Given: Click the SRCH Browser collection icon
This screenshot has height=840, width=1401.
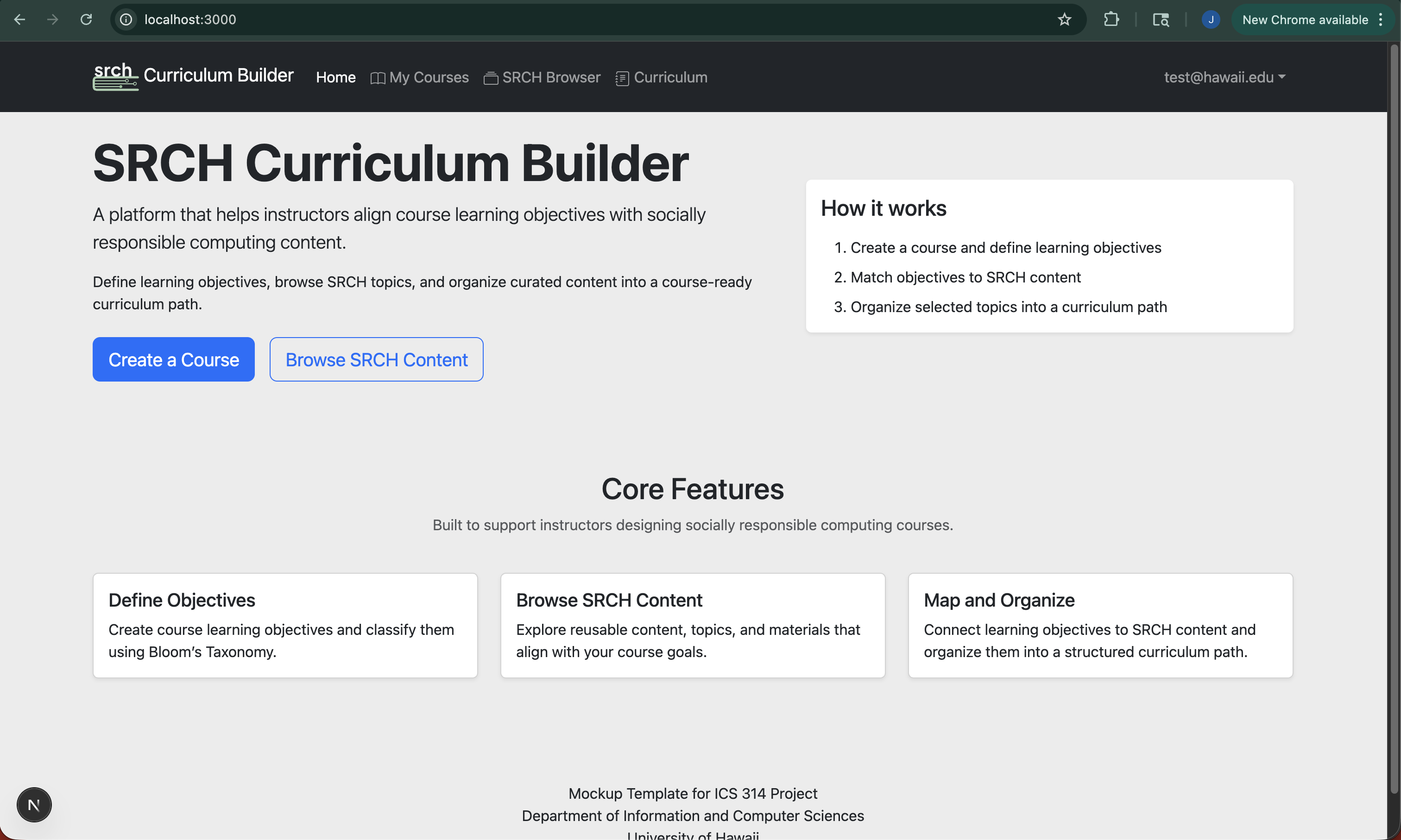Looking at the screenshot, I should click(x=491, y=78).
